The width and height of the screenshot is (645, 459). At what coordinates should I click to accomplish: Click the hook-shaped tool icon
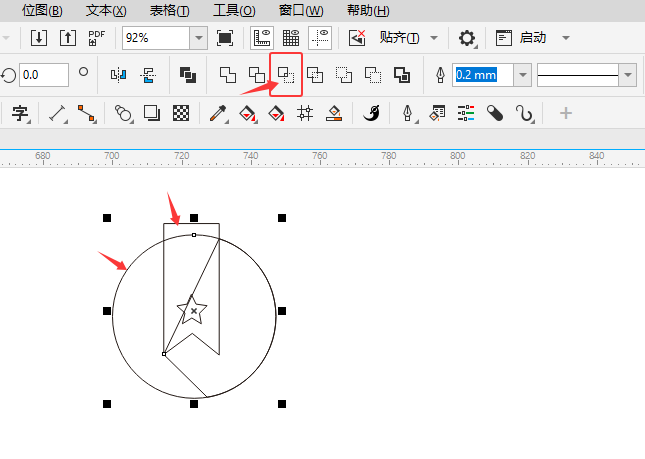[524, 113]
